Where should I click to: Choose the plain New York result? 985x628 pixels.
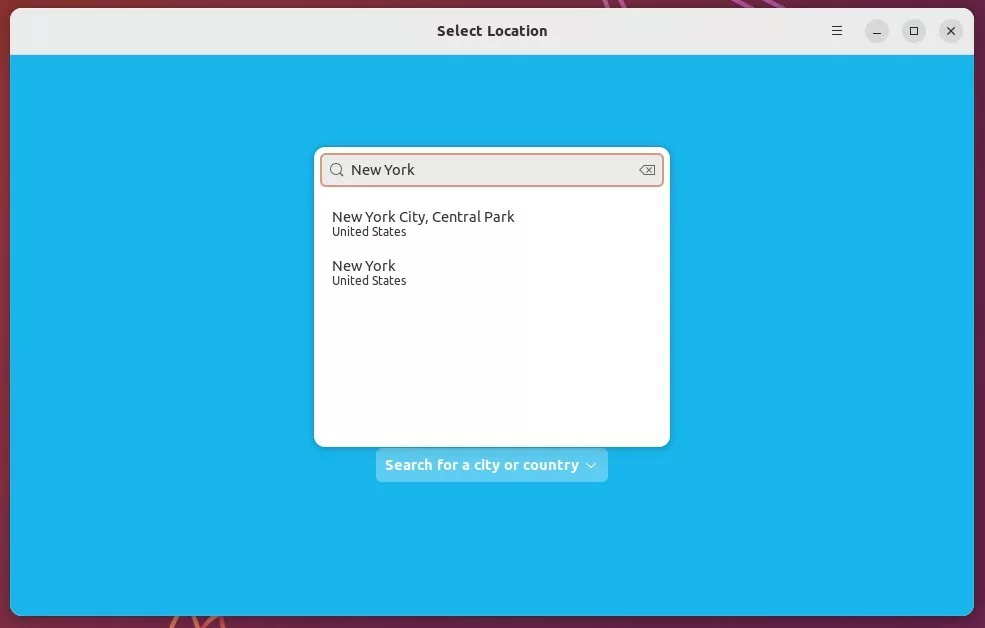(x=492, y=273)
